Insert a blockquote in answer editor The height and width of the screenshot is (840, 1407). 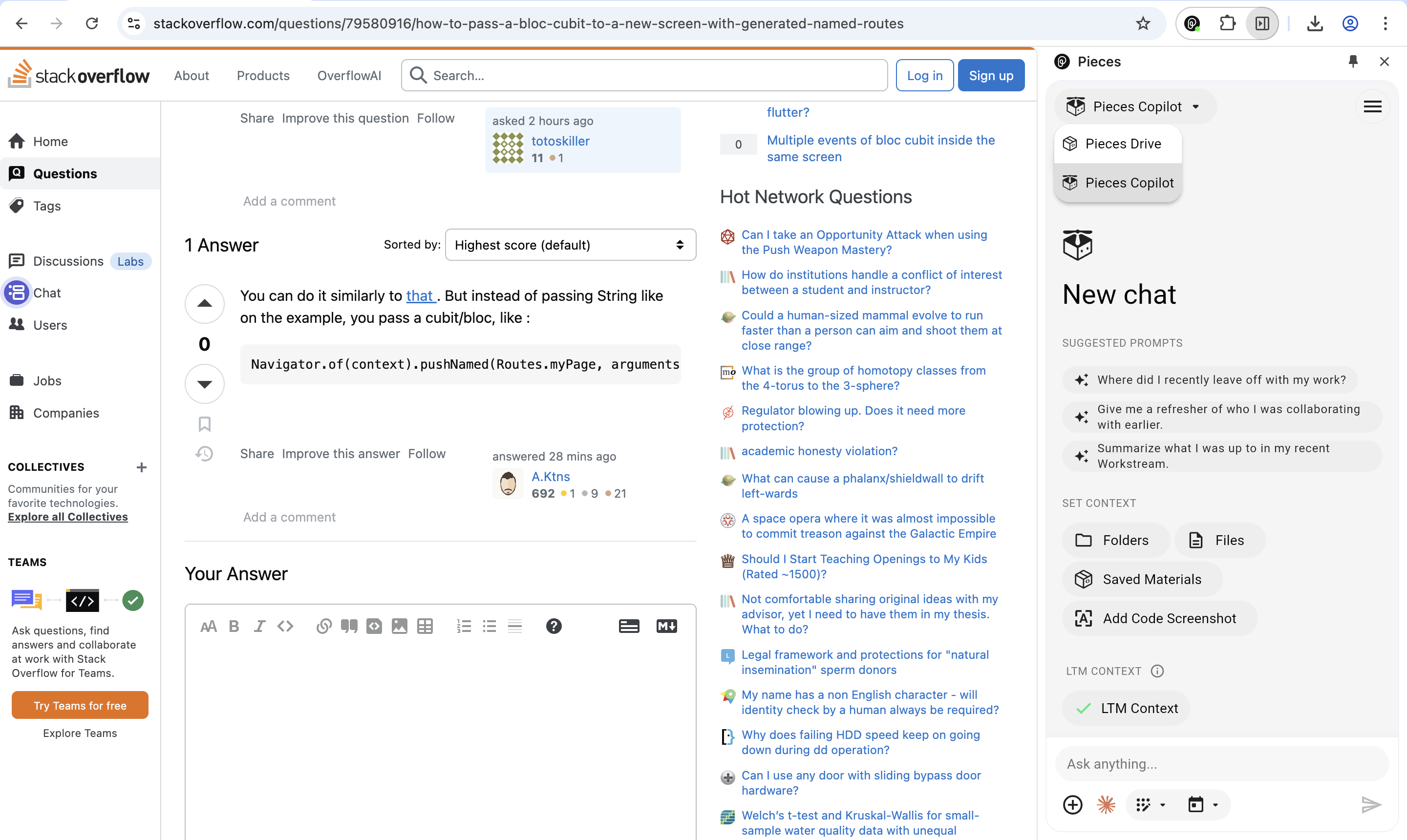click(x=349, y=626)
